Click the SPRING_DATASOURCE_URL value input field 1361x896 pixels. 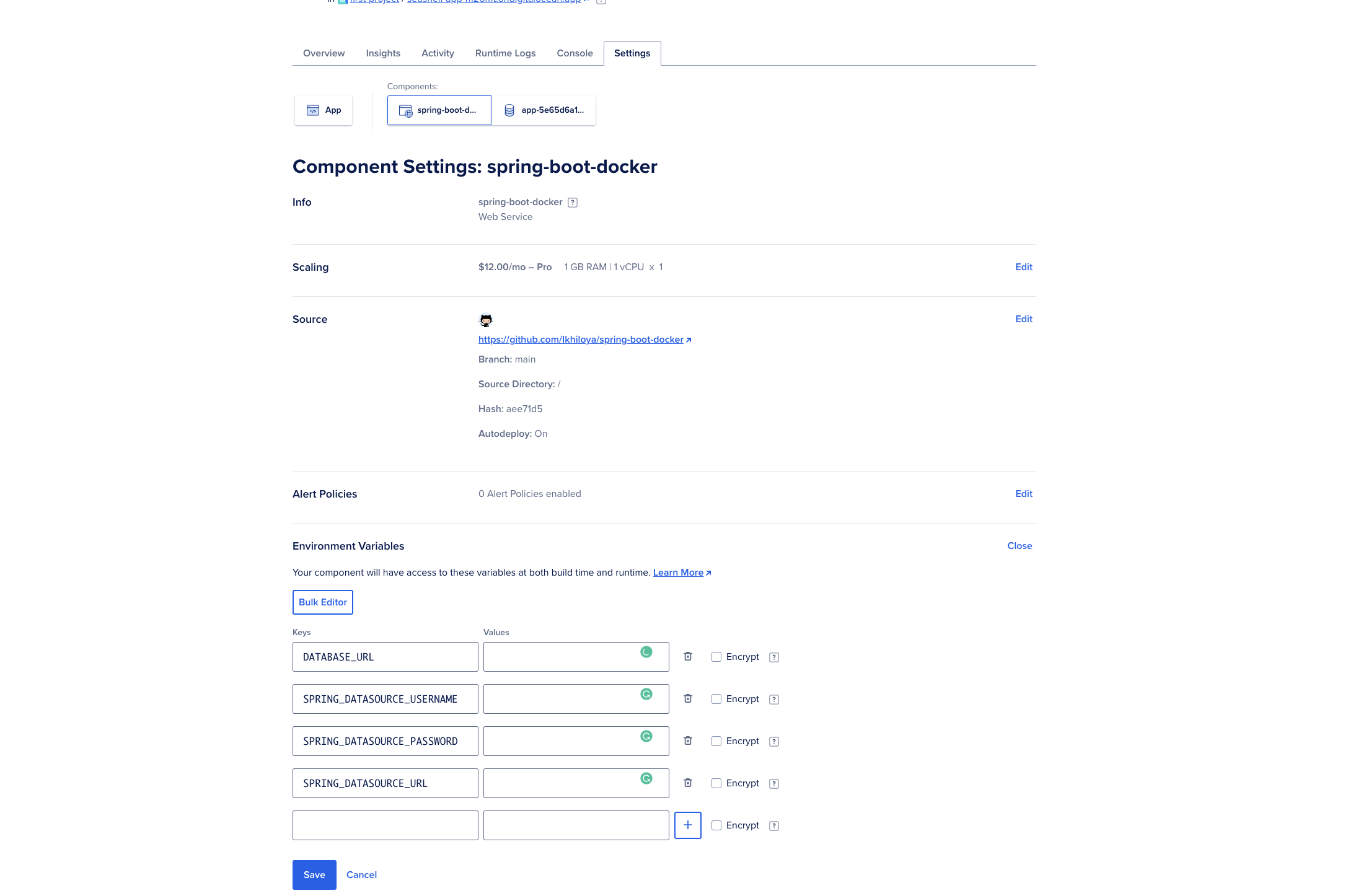click(558, 783)
